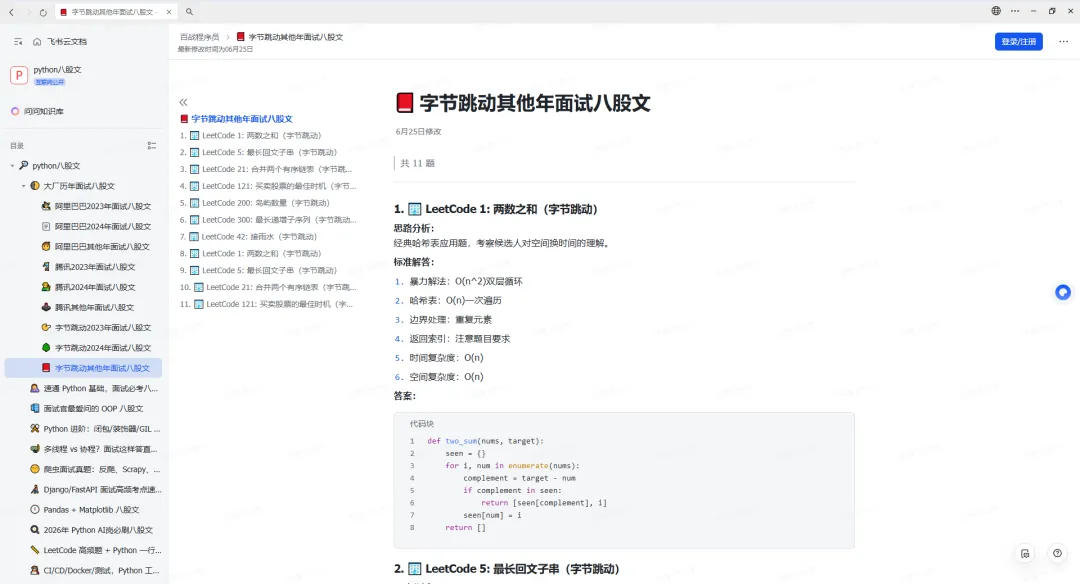Click the bottom-right feedback icon
This screenshot has width=1080, height=584.
pos(1025,553)
